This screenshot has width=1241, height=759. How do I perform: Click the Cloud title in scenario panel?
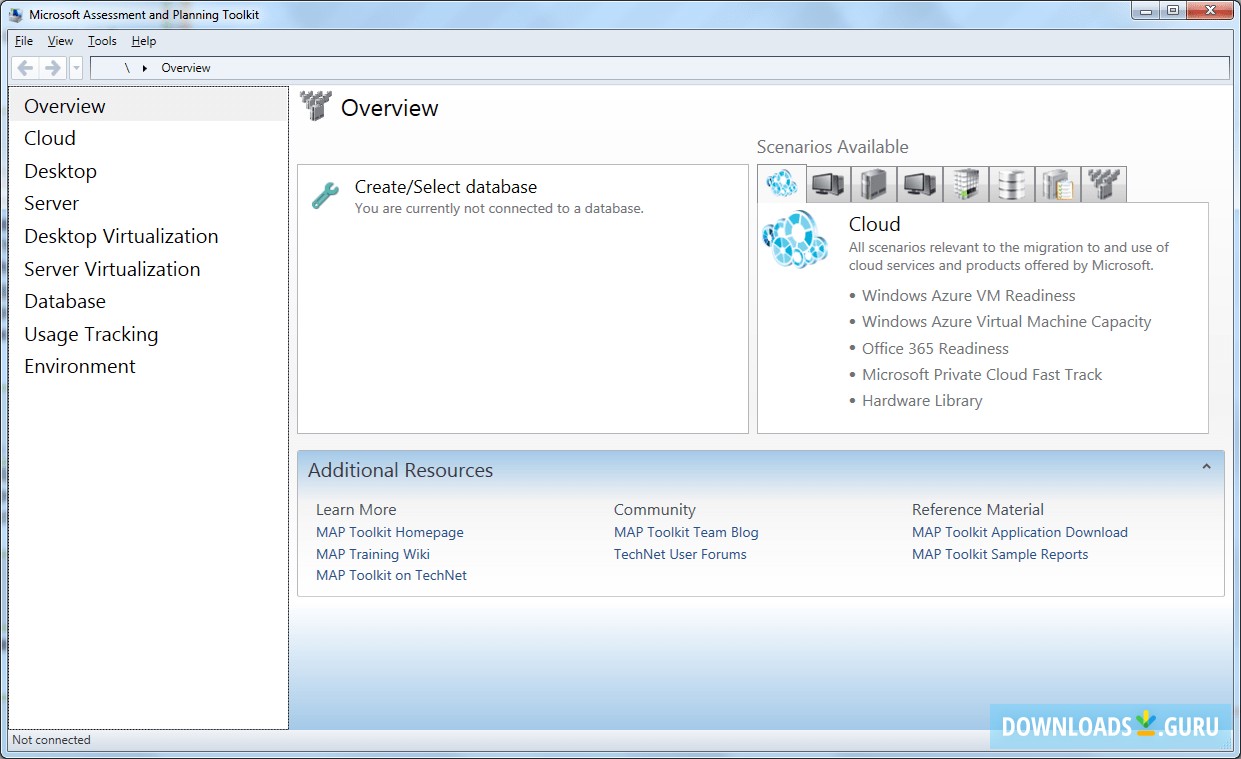click(875, 224)
